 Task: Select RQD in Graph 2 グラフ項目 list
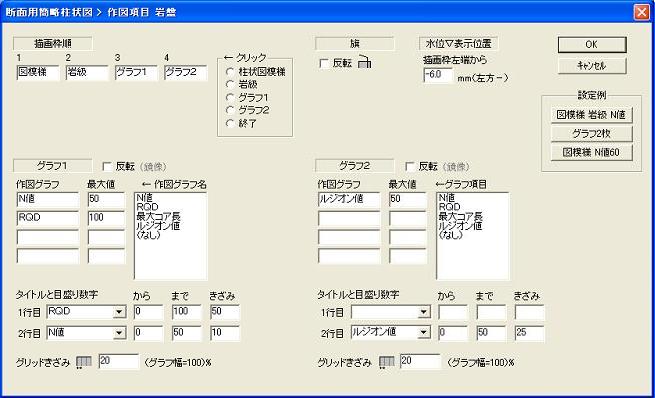pos(449,207)
